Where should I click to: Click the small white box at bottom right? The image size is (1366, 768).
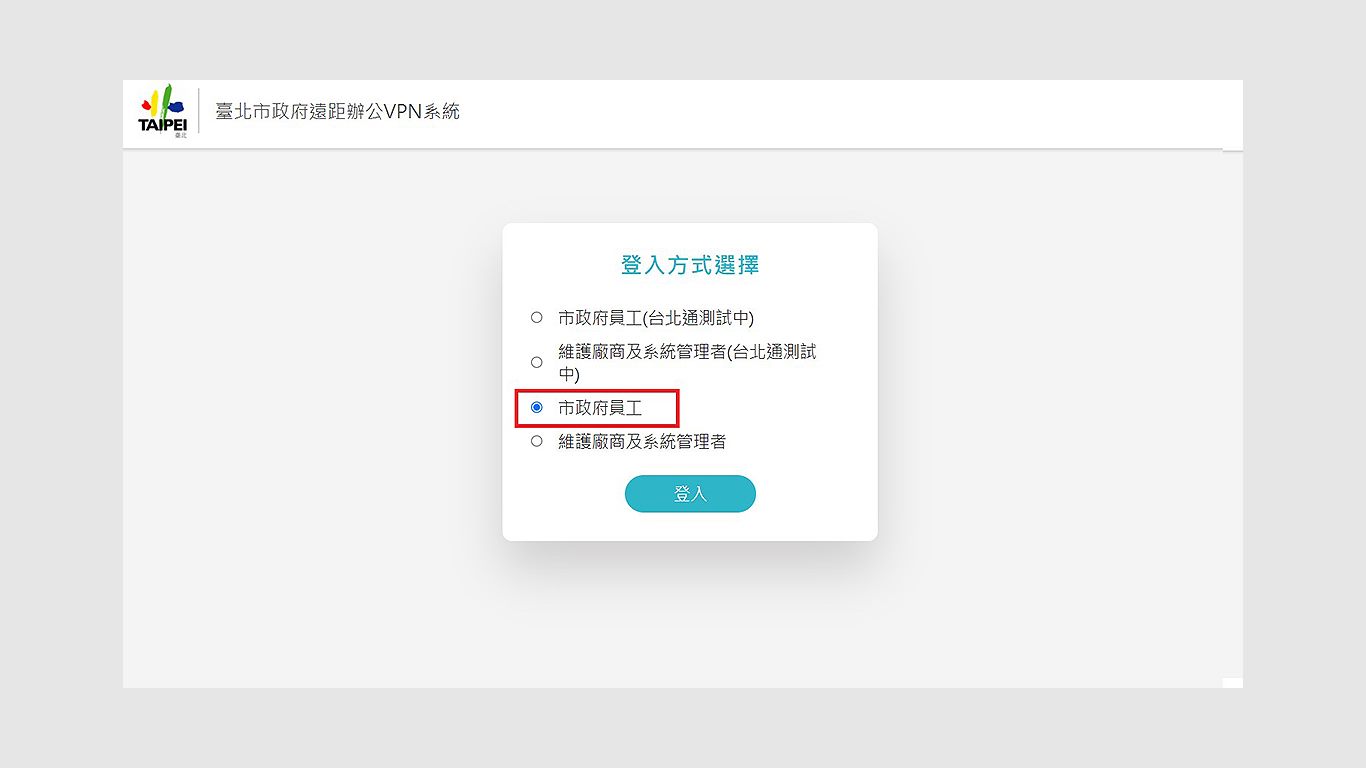pyautogui.click(x=1232, y=683)
